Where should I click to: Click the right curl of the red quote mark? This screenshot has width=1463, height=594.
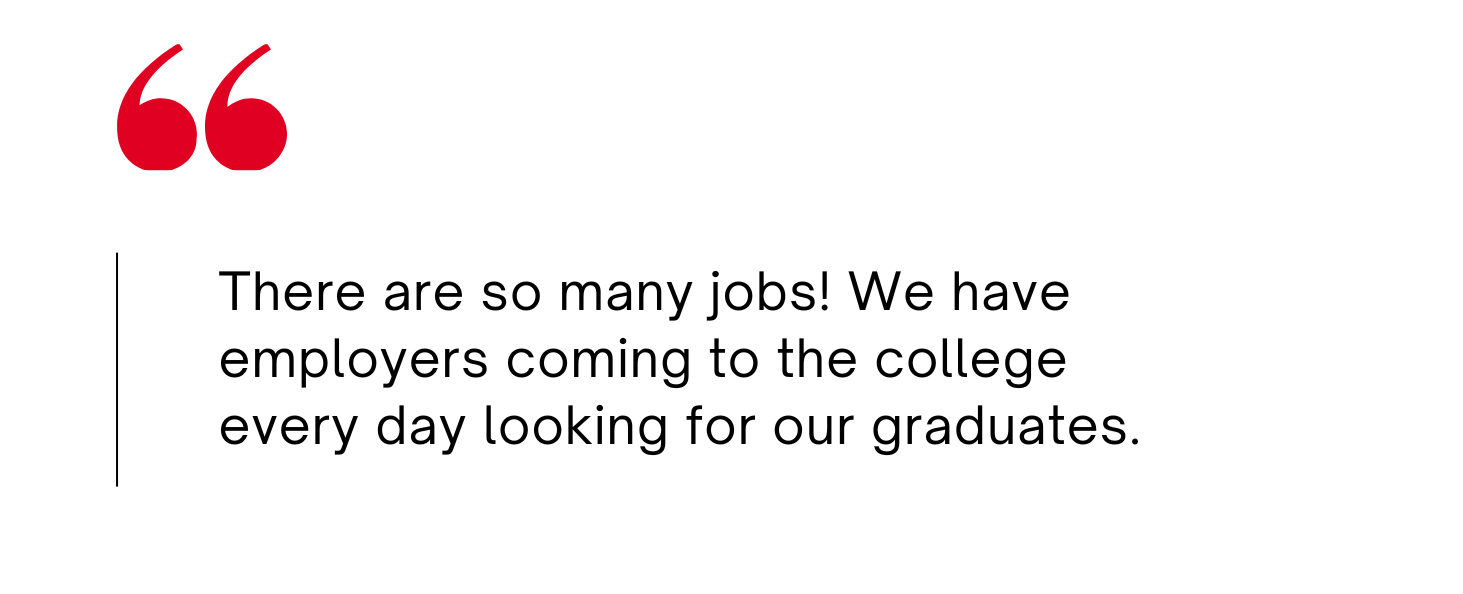(x=246, y=125)
